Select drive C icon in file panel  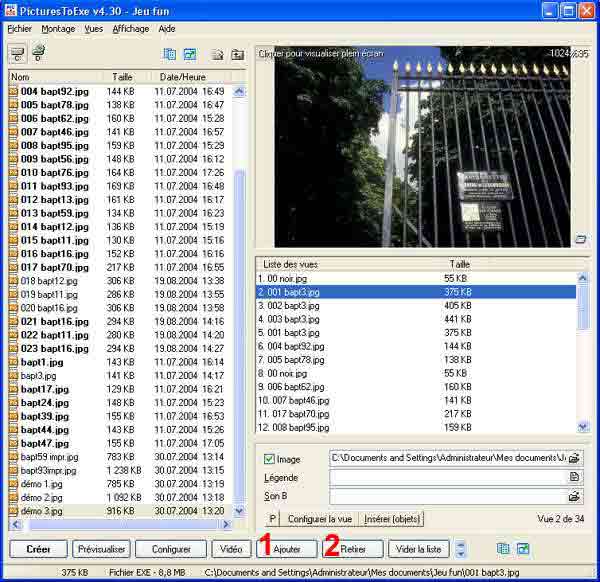17,53
